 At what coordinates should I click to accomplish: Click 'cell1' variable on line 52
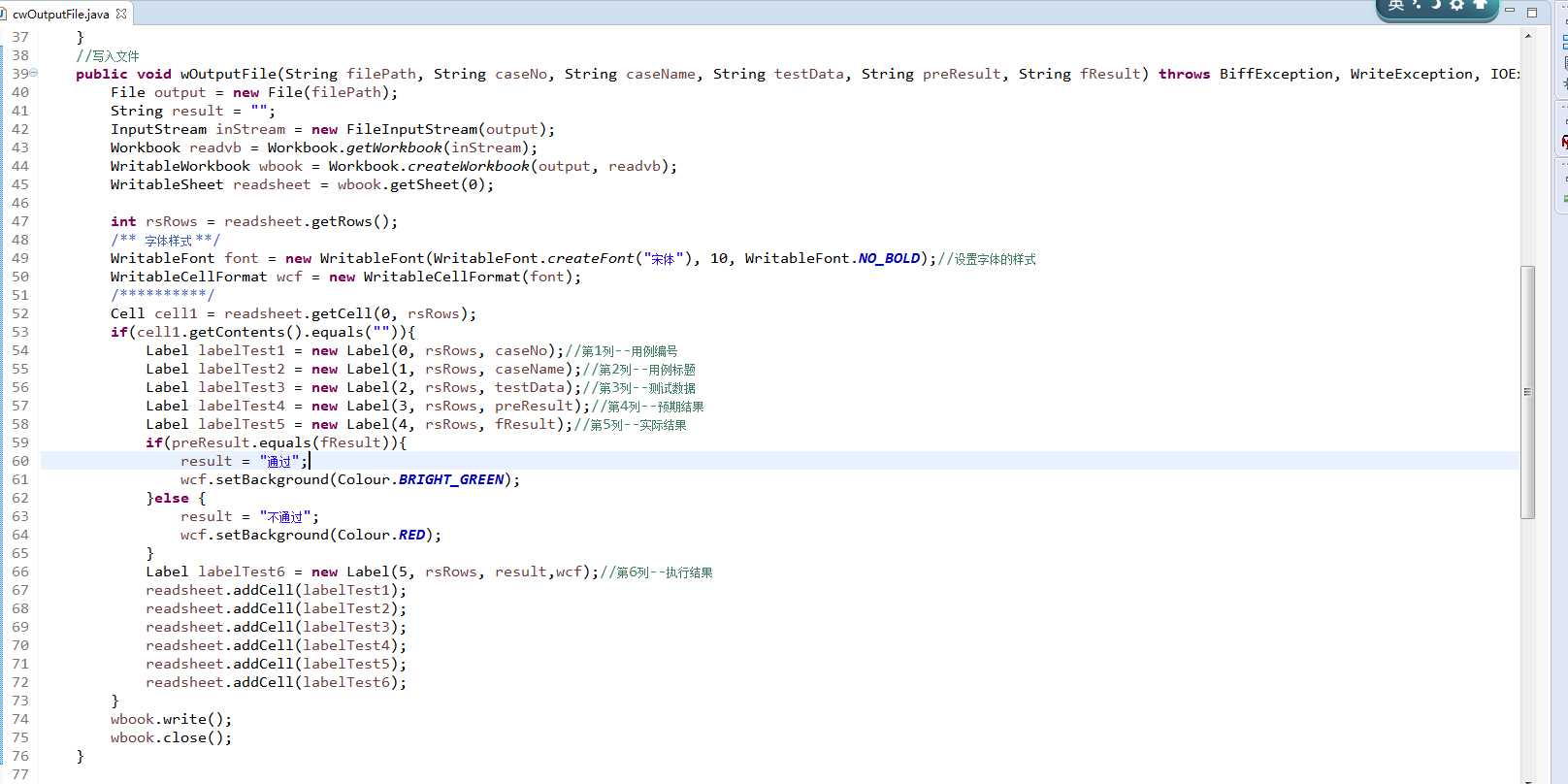[x=176, y=313]
